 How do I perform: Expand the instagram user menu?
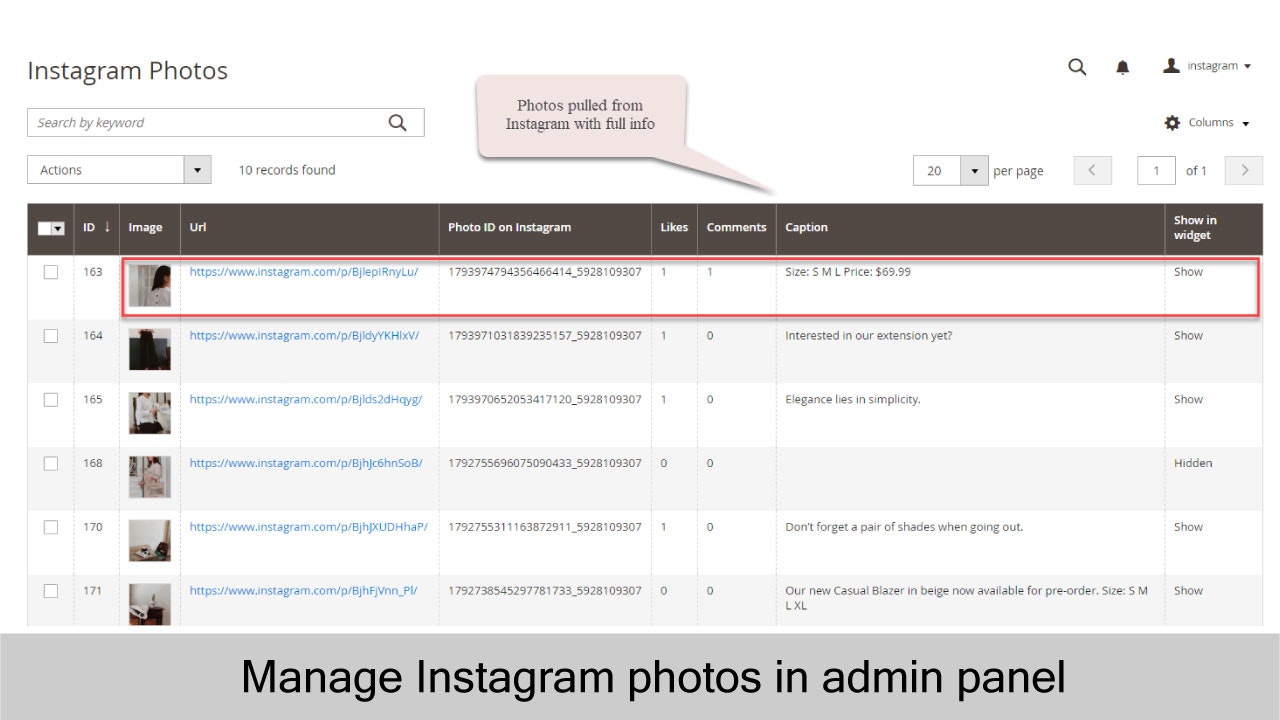(x=1212, y=65)
